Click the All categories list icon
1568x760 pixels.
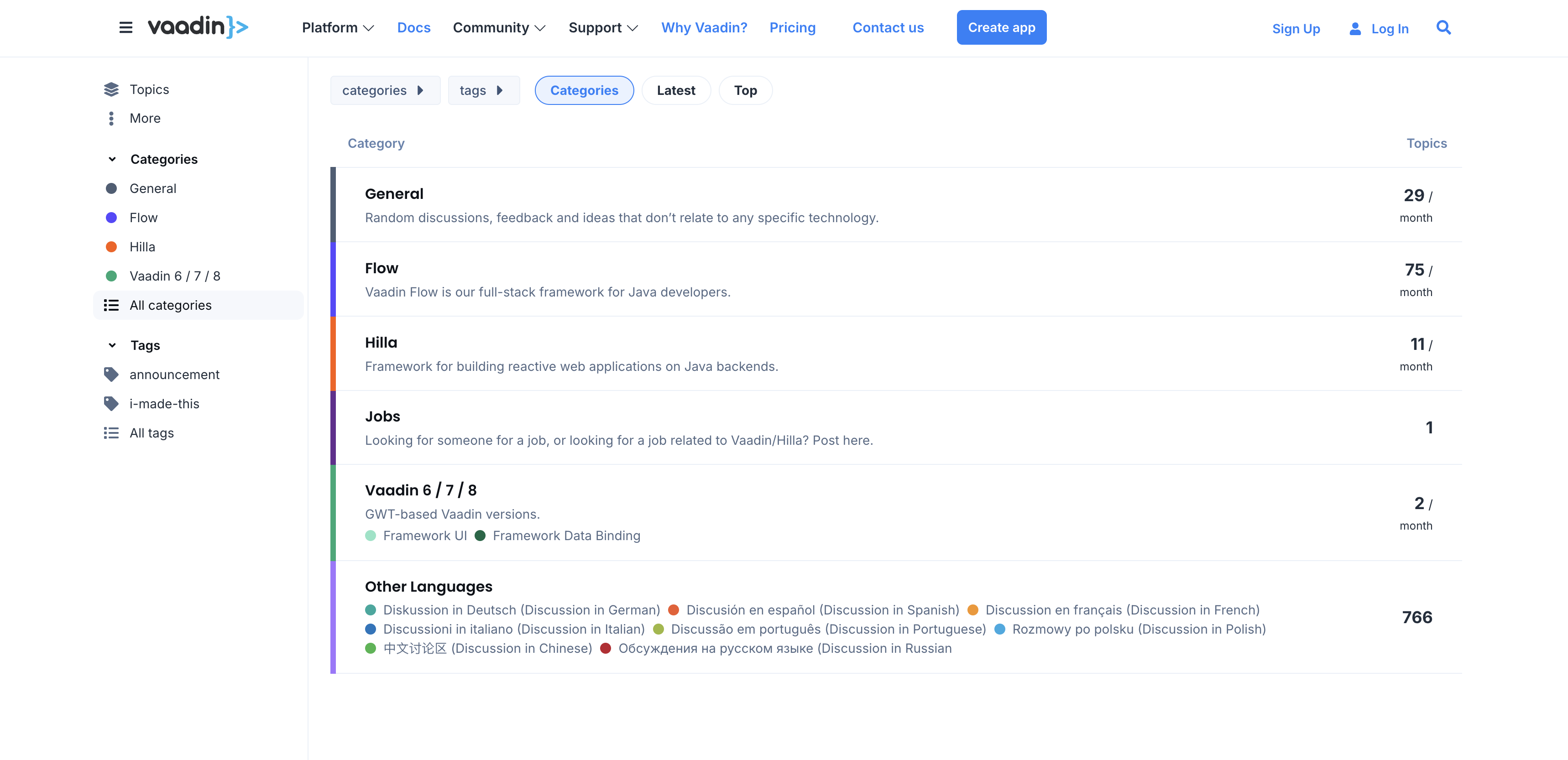click(111, 306)
